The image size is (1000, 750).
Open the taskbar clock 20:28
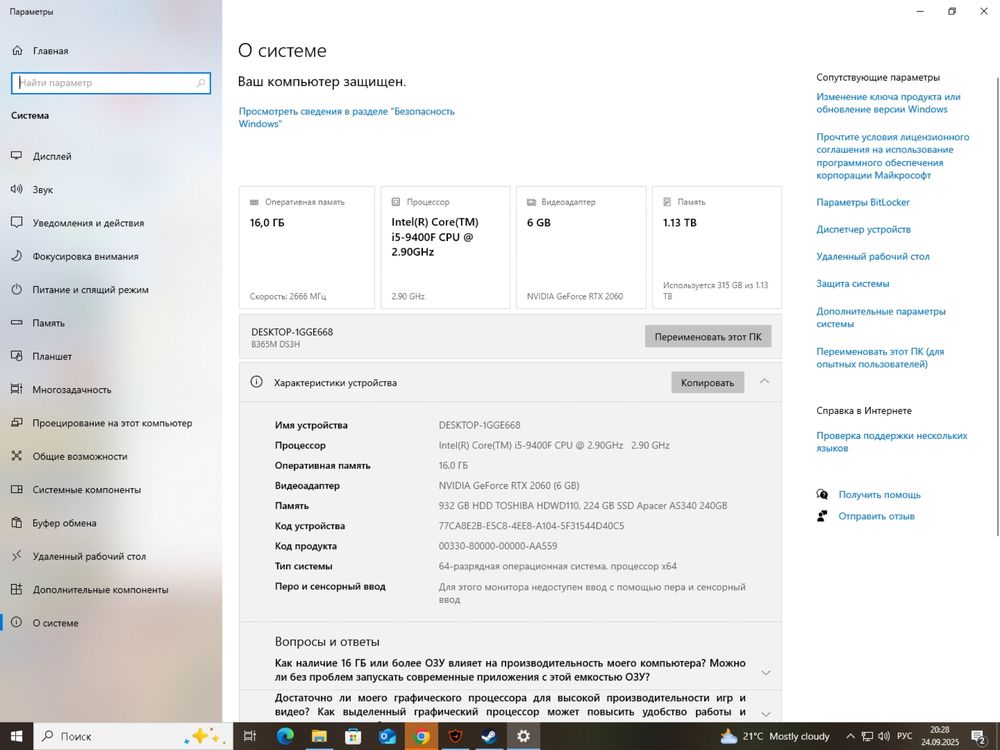(x=939, y=736)
